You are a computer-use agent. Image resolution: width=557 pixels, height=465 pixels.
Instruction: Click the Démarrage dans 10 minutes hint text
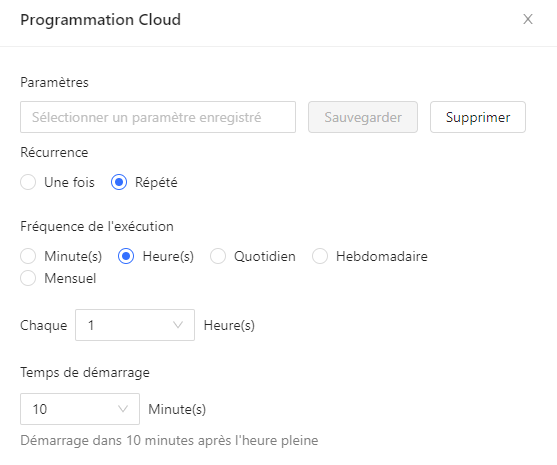point(169,440)
